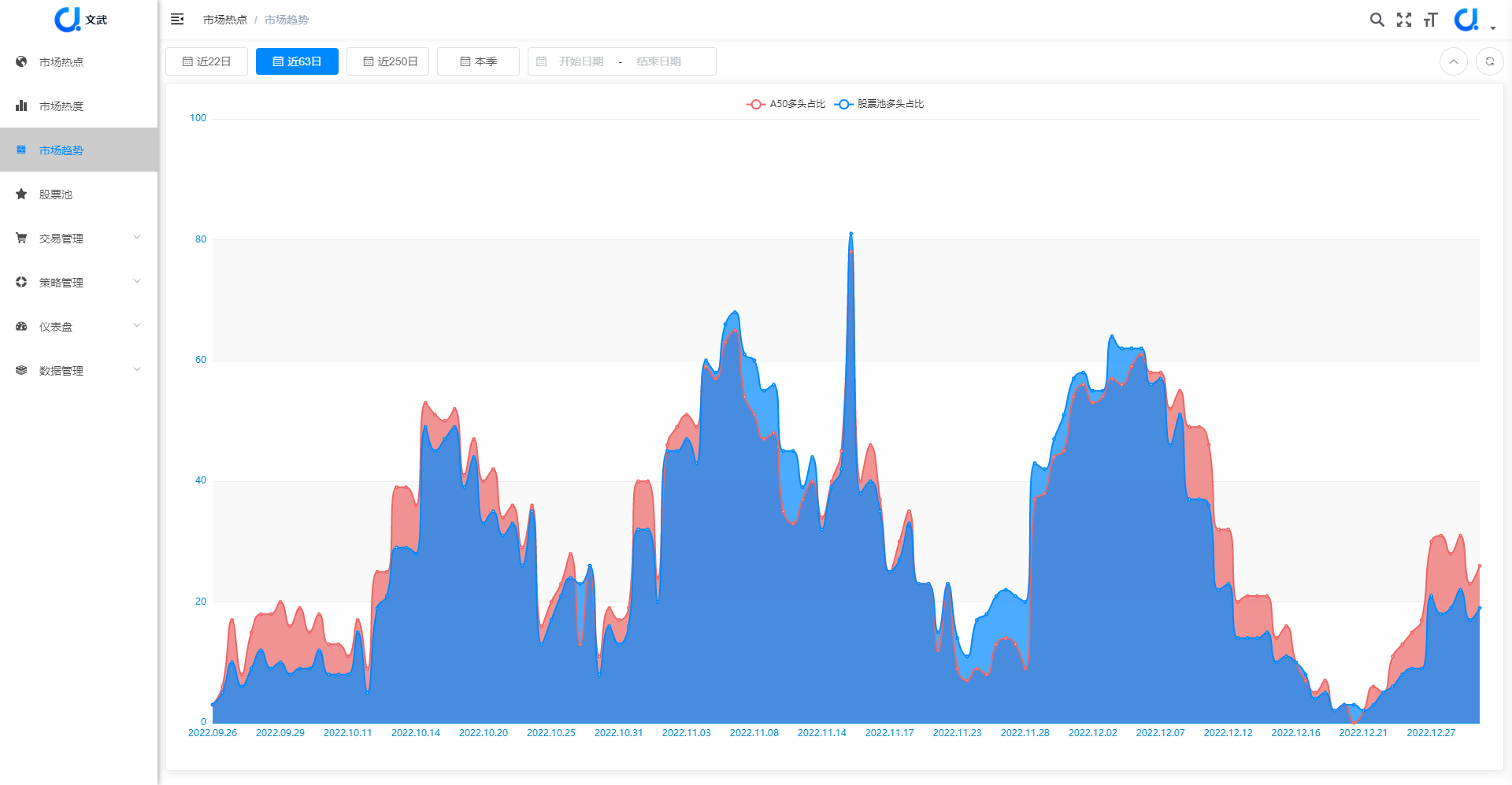
Task: Collapse the filter bar with the up chevron
Action: pyautogui.click(x=1454, y=61)
